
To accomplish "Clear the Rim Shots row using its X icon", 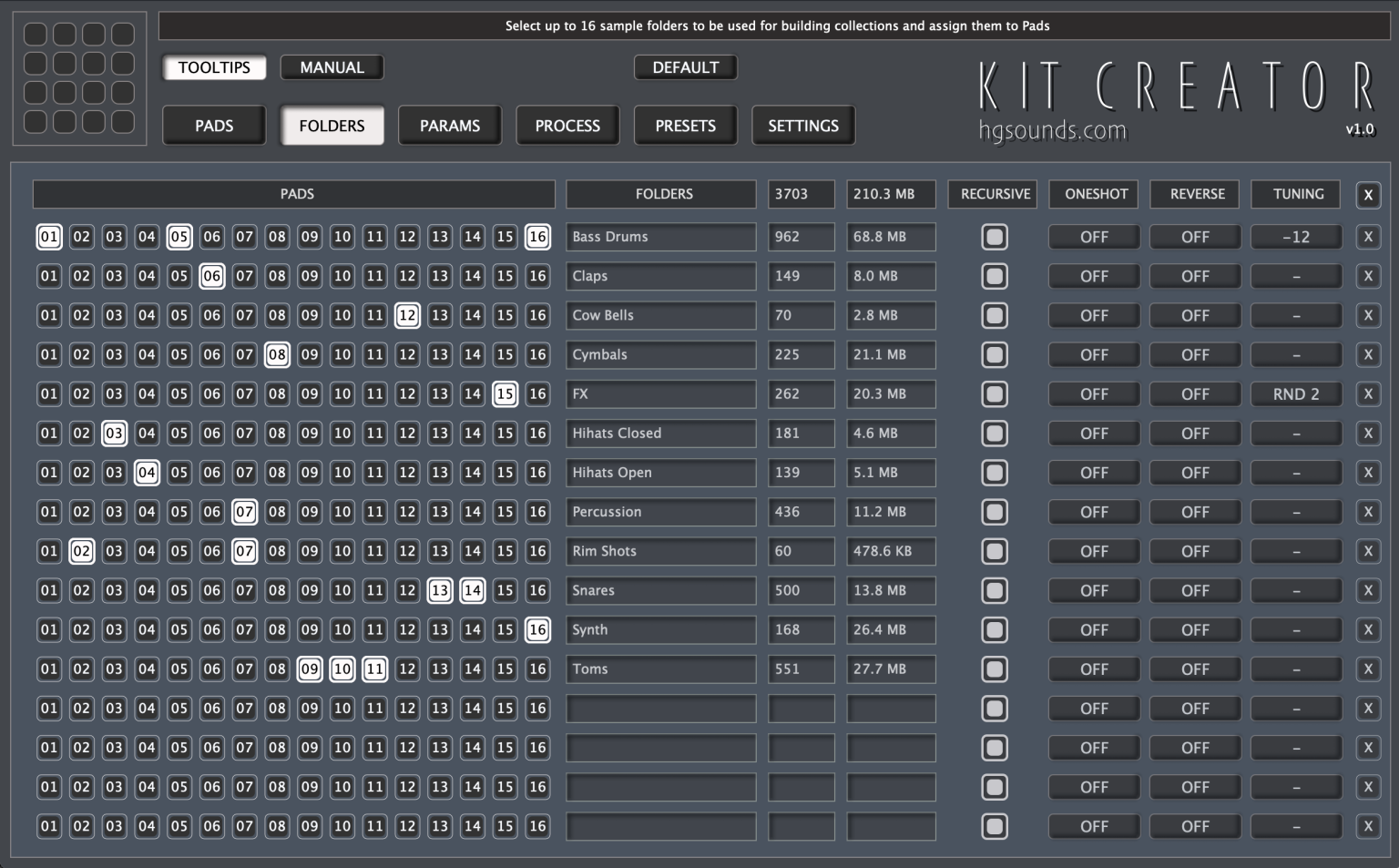I will [x=1368, y=551].
